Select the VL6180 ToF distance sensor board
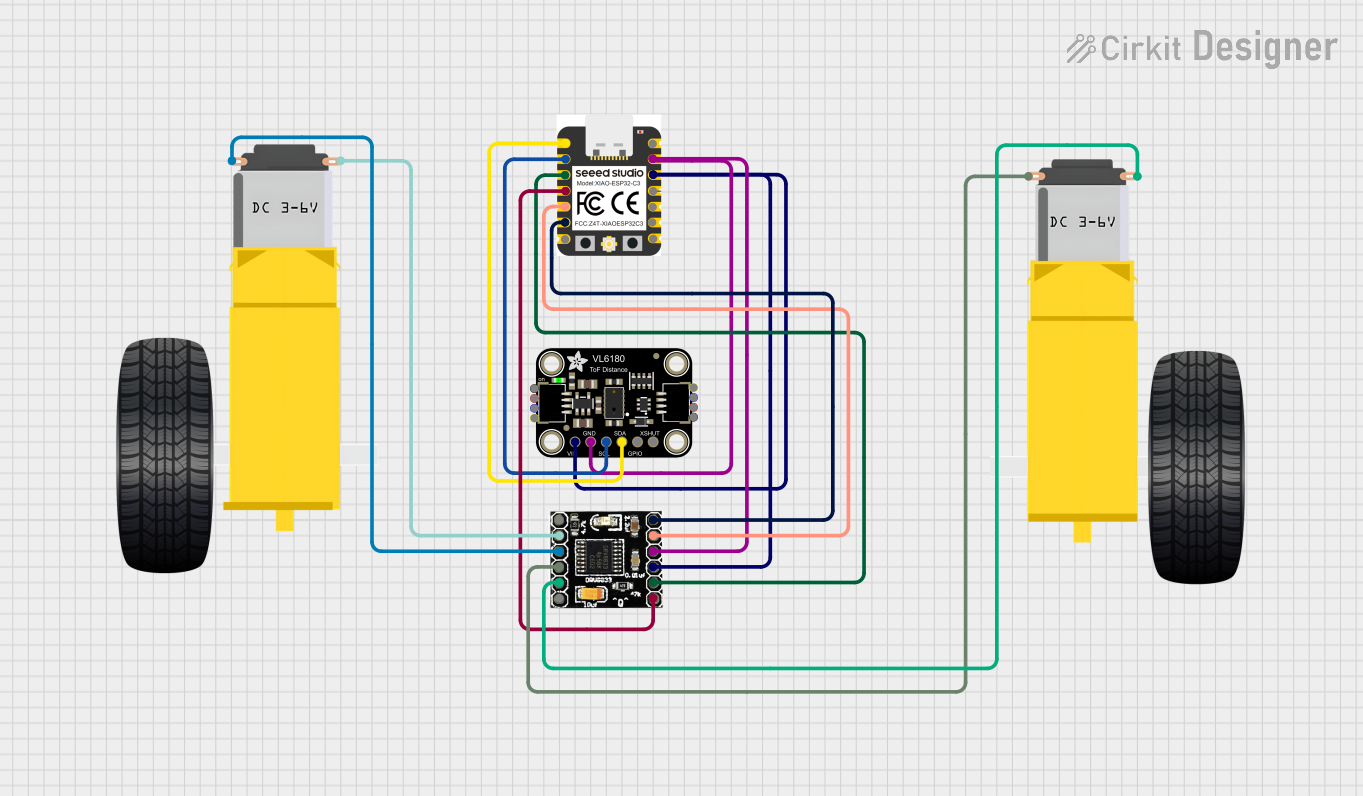 click(614, 403)
